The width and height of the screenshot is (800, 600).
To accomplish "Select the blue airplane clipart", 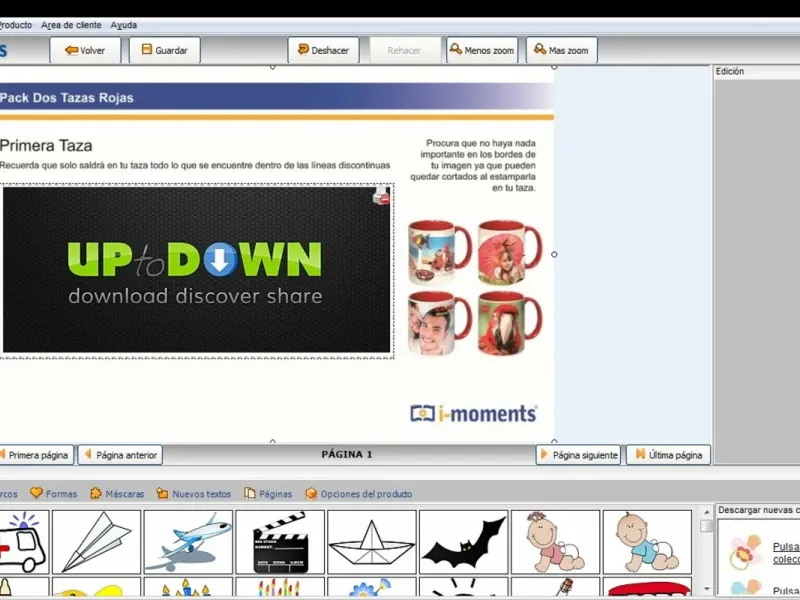I will pos(188,542).
